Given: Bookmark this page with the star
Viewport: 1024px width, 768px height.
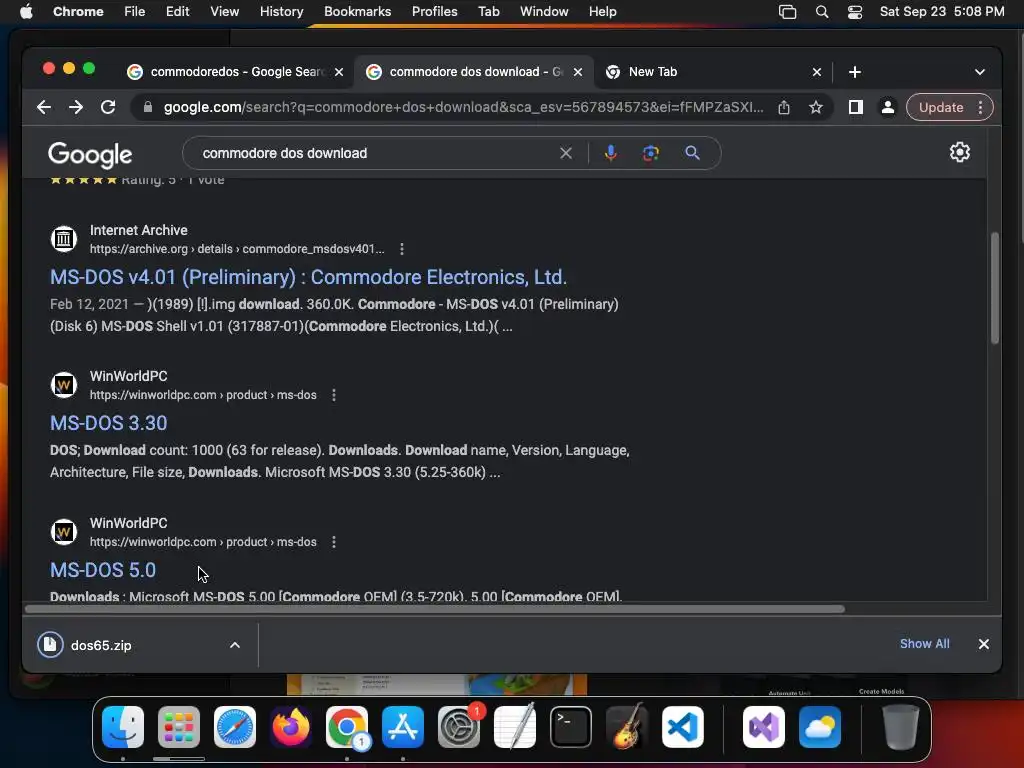Looking at the screenshot, I should (816, 107).
